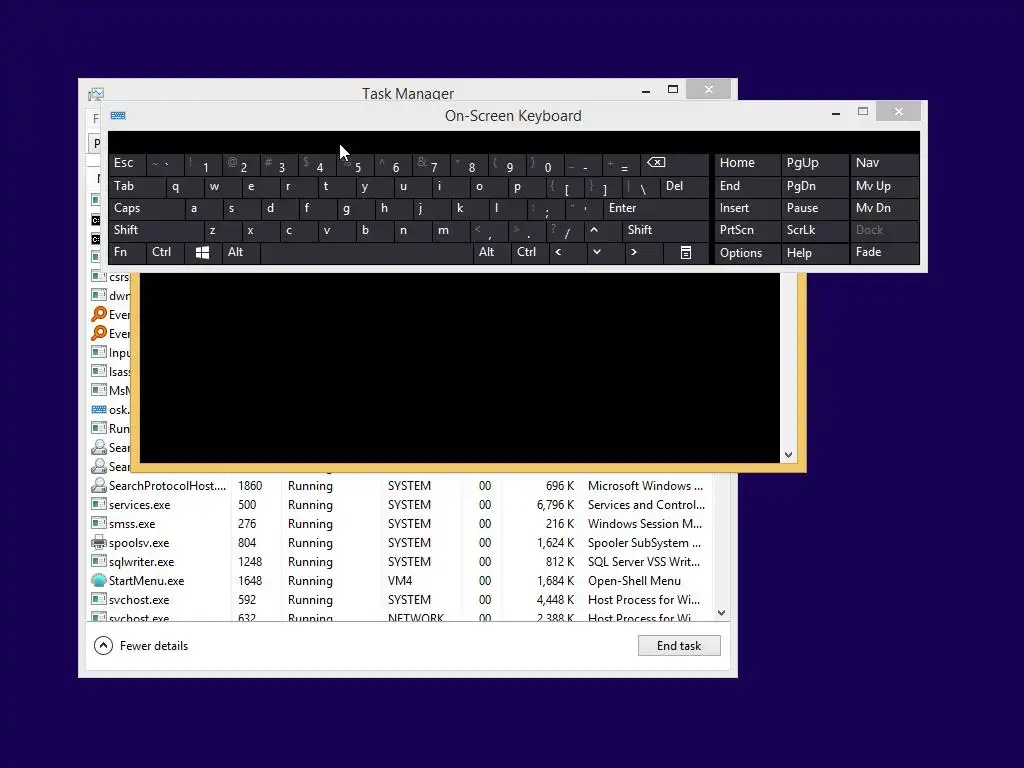Image resolution: width=1024 pixels, height=768 pixels.
Task: Click the Esc key
Action: (x=127, y=163)
